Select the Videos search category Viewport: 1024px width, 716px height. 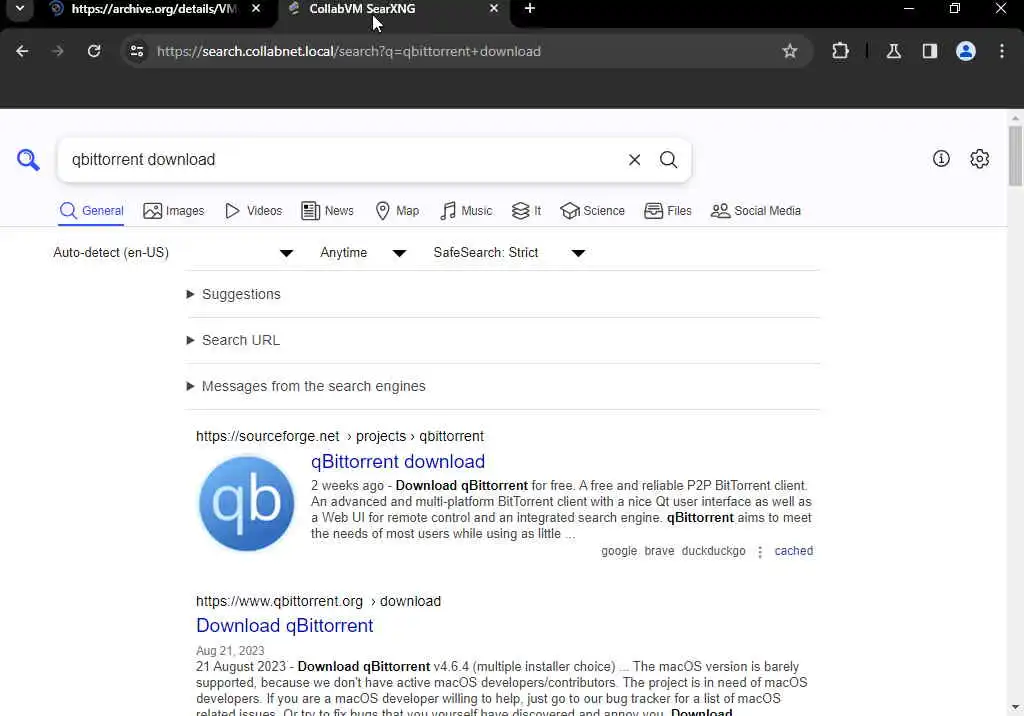click(253, 211)
